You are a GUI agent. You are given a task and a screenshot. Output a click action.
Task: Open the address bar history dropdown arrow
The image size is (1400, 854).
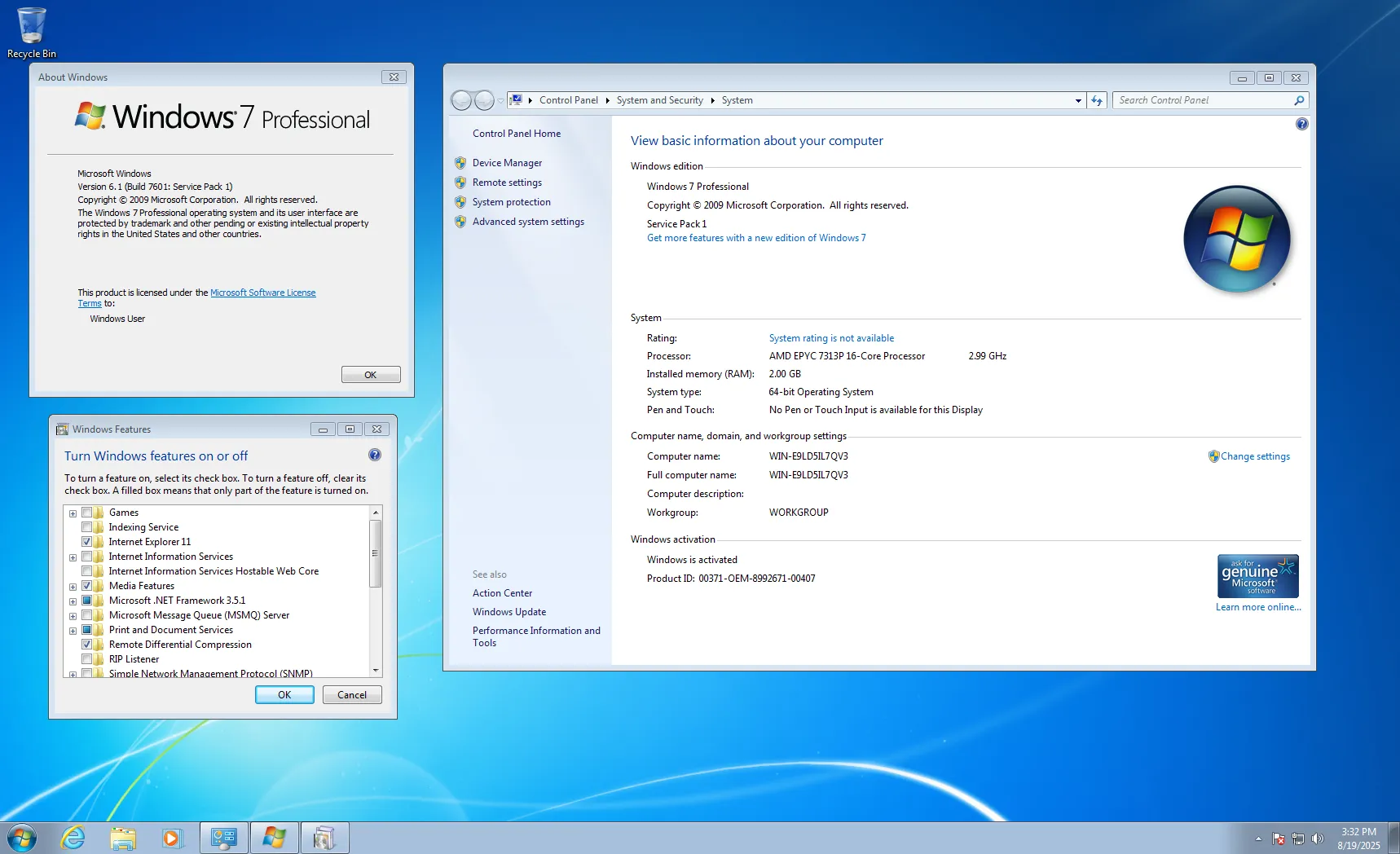coord(1078,100)
